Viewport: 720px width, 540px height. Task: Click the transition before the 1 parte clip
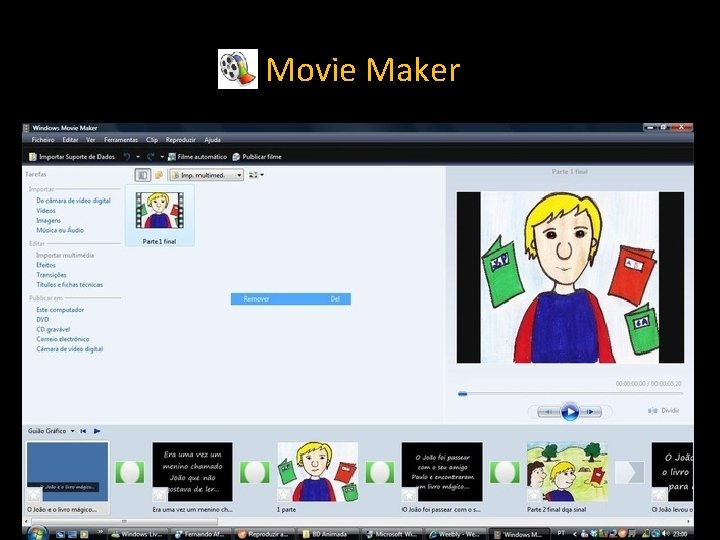pyautogui.click(x=255, y=472)
